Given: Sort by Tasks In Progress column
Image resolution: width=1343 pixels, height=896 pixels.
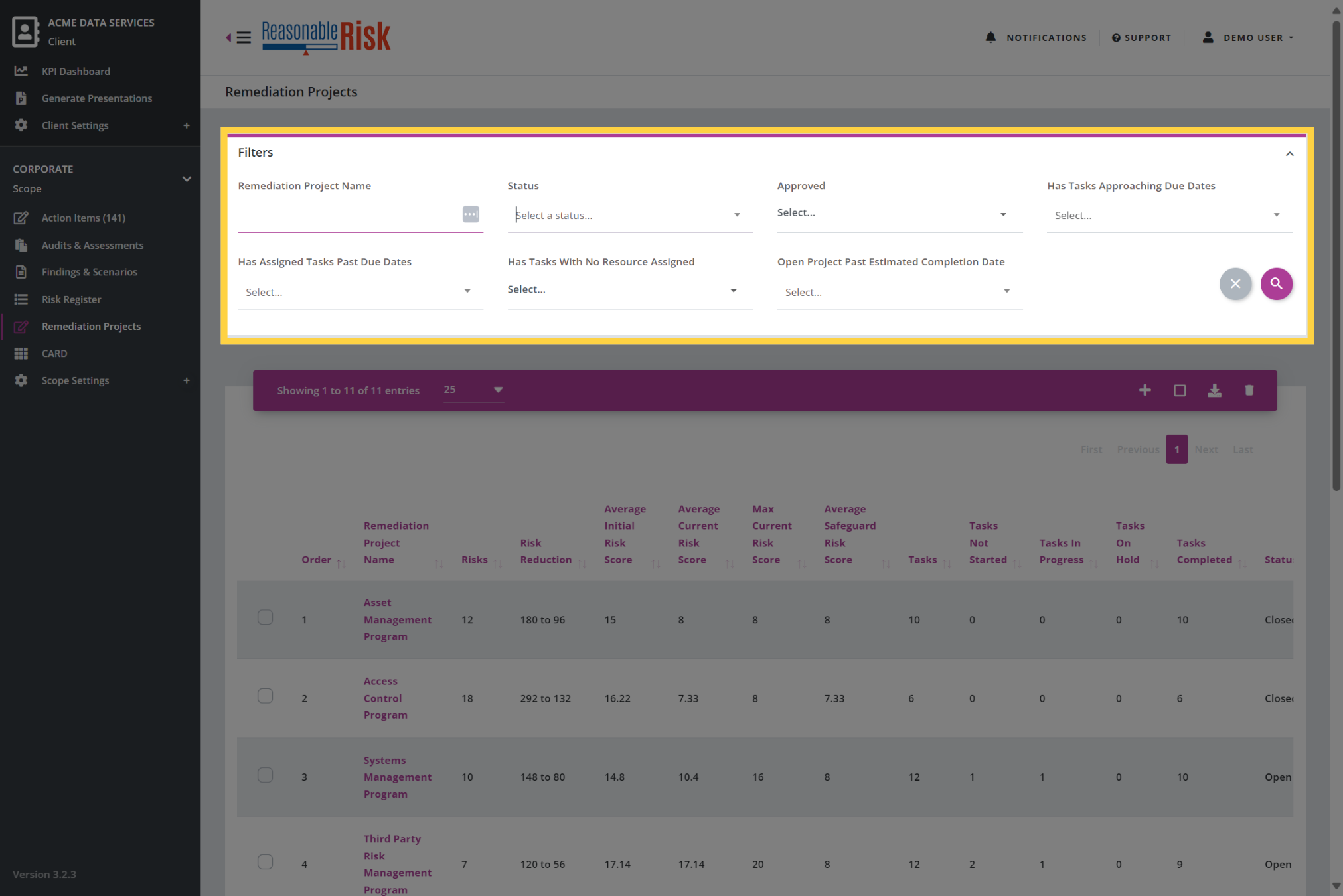Looking at the screenshot, I should point(1067,552).
